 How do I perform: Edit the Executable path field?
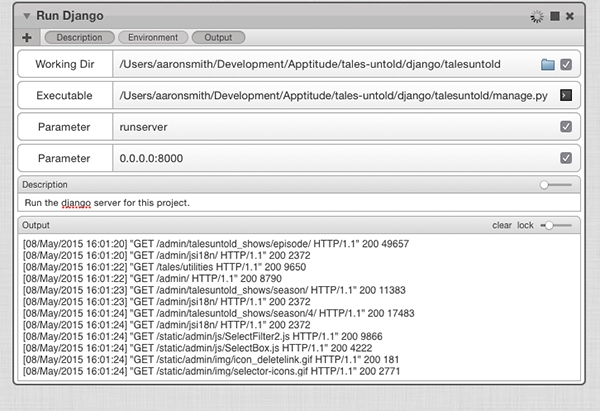(335, 95)
